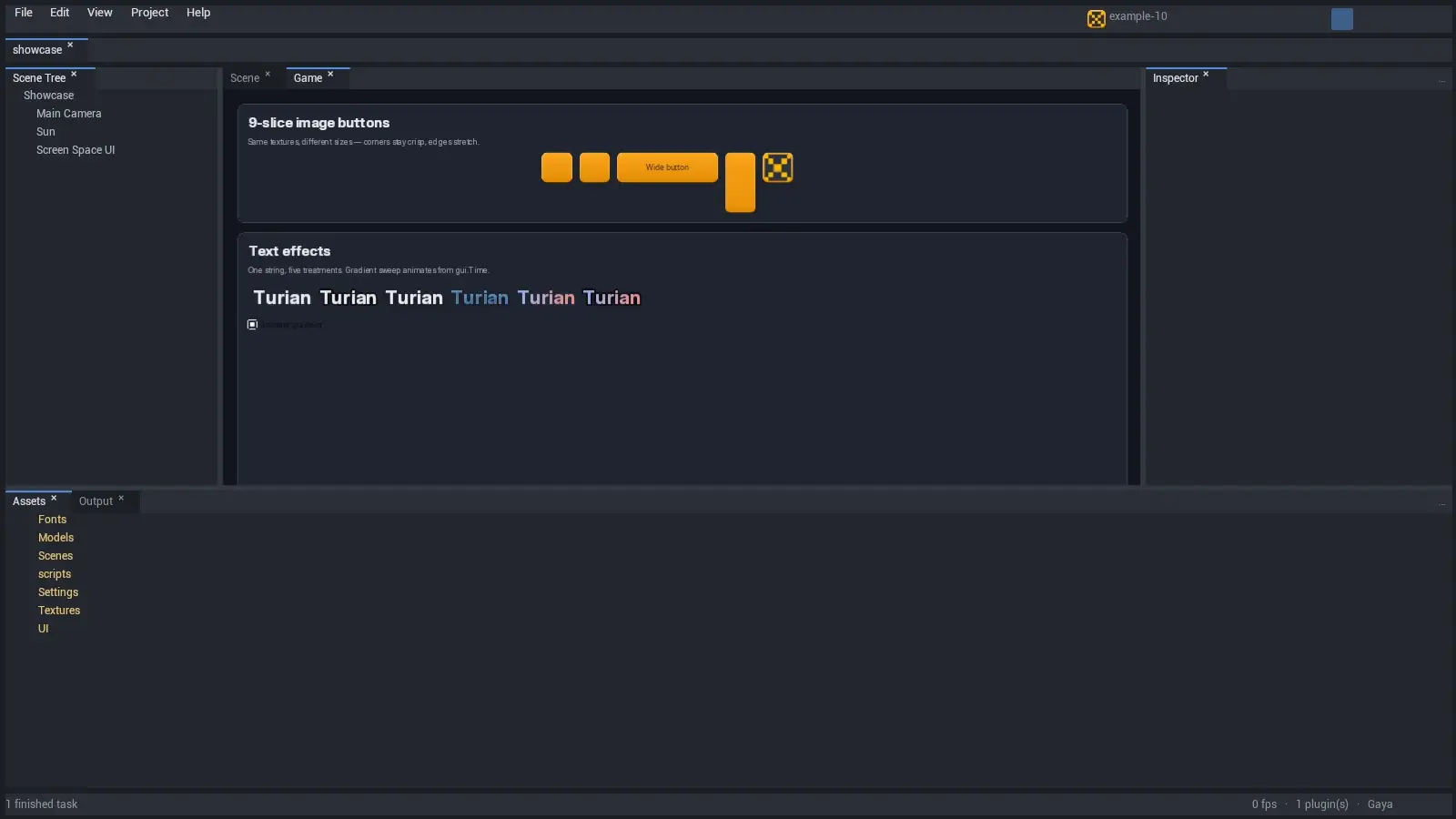Click the Wide button
Viewport: 1456px width, 819px height.
pyautogui.click(x=668, y=167)
